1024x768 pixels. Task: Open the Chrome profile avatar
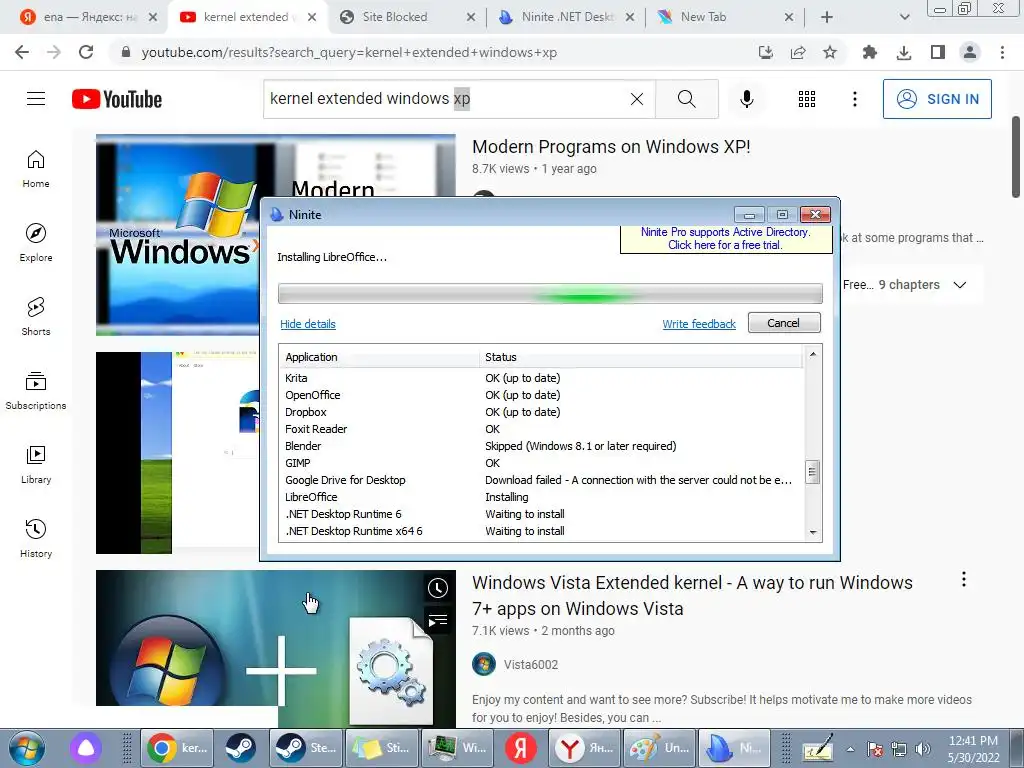(x=970, y=52)
